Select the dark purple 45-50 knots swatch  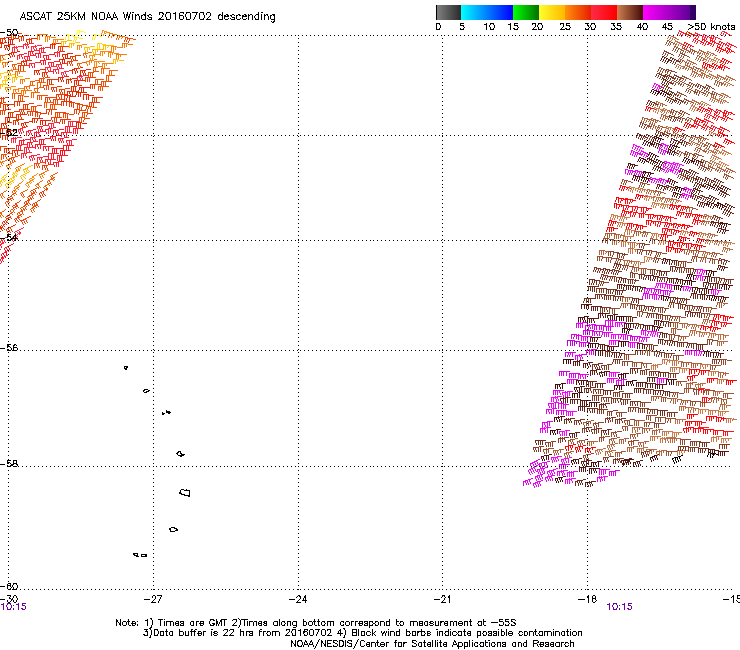[682, 12]
